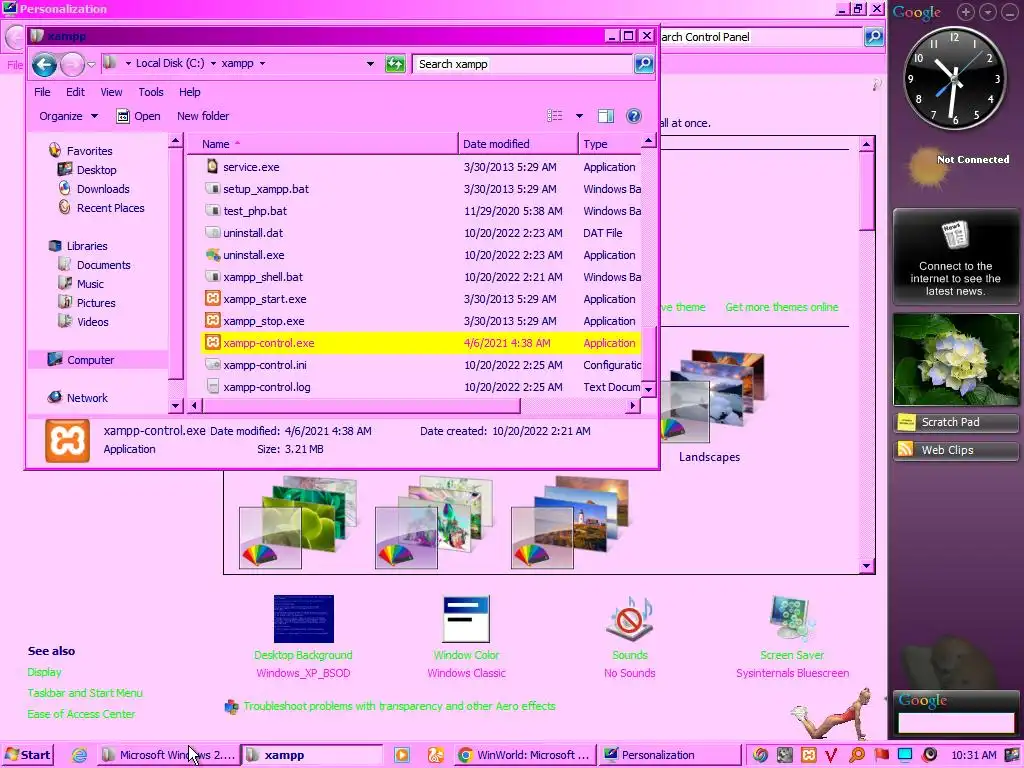Open the Organize dropdown
The width and height of the screenshot is (1024, 768).
pos(69,116)
